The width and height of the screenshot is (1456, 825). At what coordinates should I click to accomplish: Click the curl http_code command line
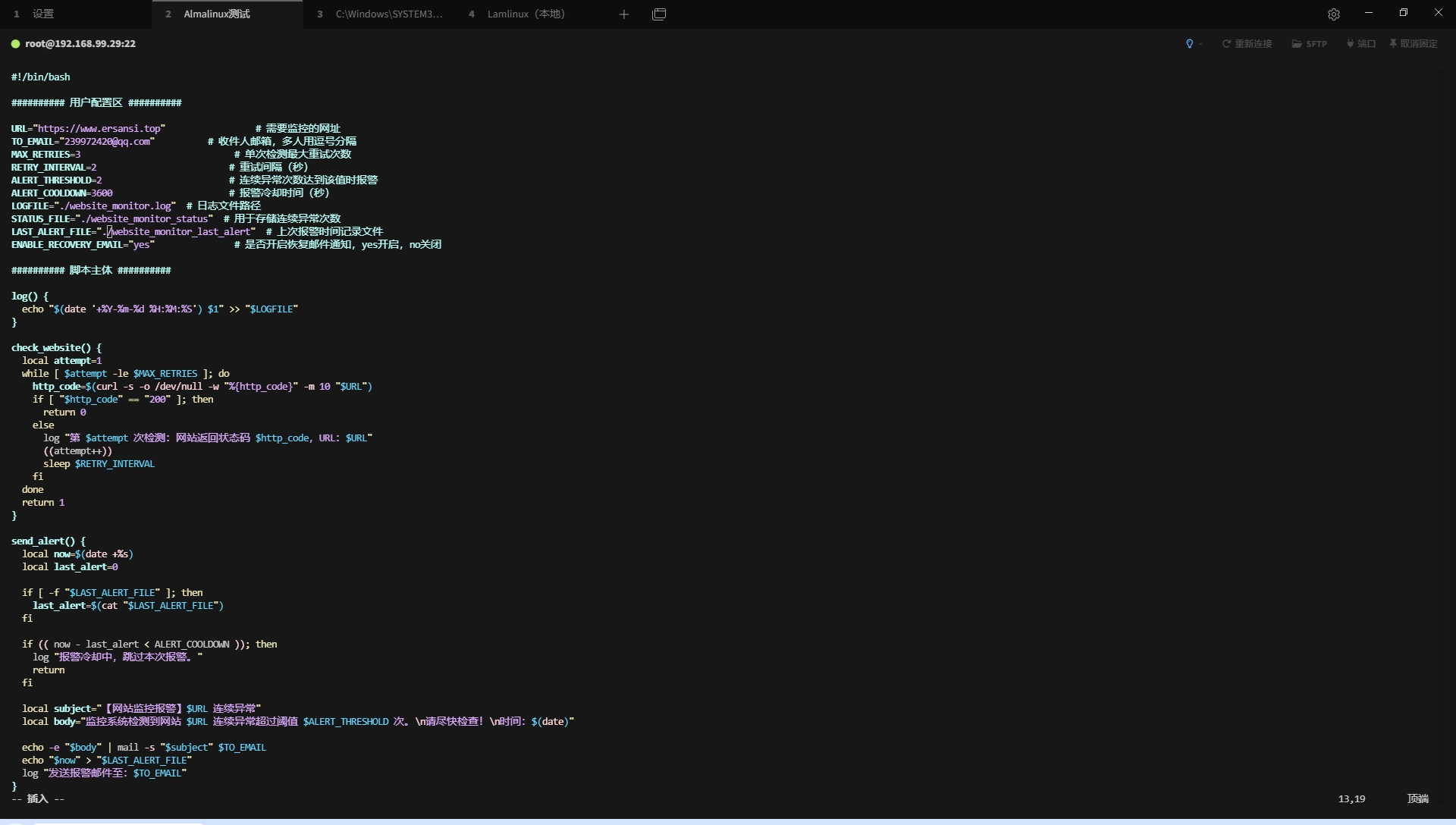[202, 387]
